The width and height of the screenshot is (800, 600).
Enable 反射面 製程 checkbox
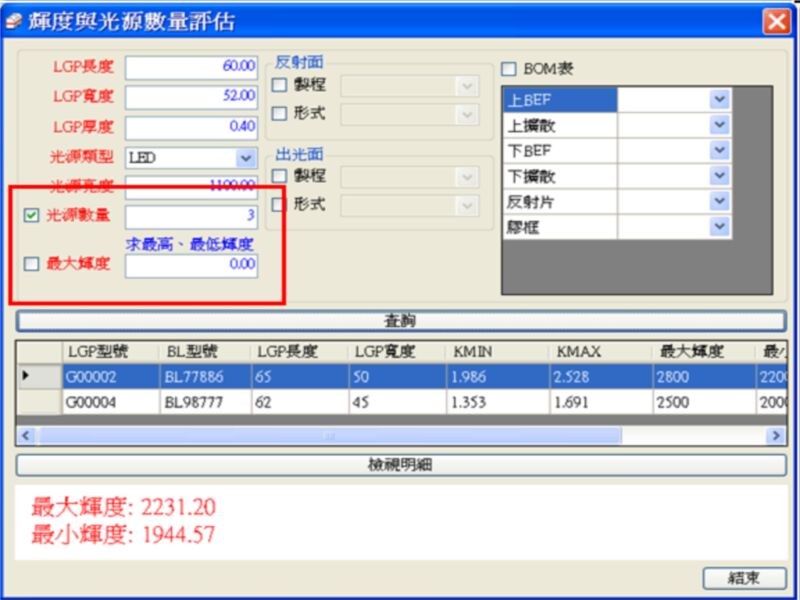tap(280, 86)
